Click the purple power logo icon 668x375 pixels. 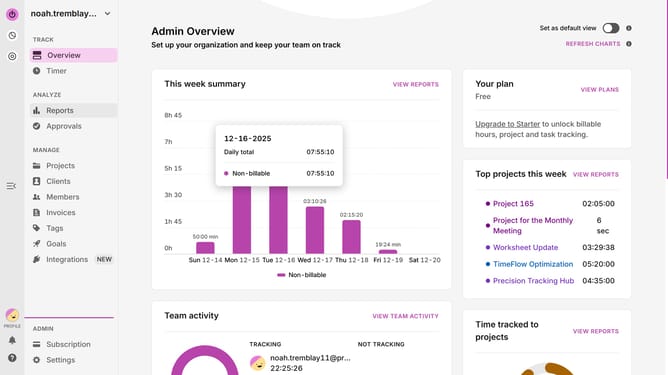pos(12,14)
